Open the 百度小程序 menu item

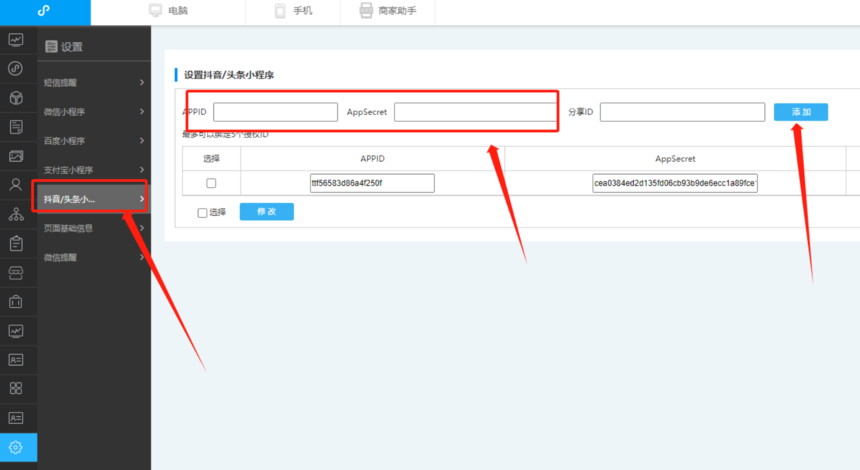point(65,141)
